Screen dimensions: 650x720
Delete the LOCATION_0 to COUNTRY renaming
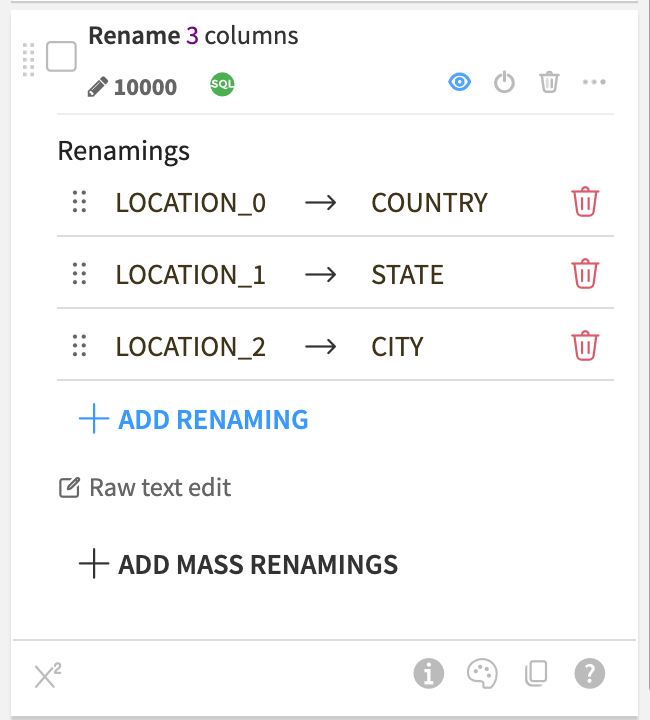click(585, 202)
